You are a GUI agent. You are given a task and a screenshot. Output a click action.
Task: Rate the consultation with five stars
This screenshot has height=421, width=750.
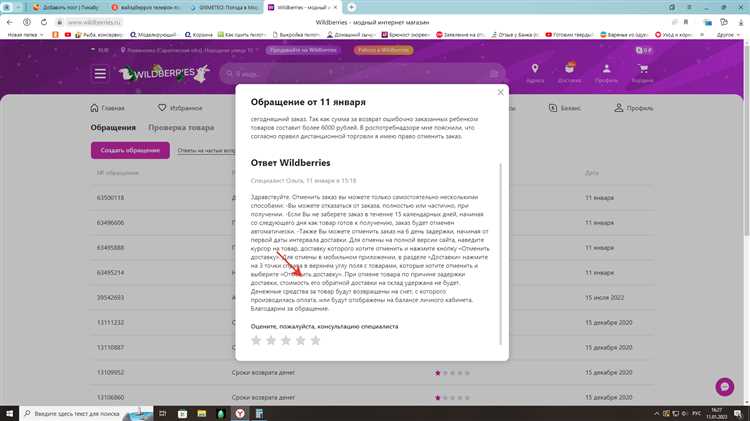pyautogui.click(x=315, y=340)
